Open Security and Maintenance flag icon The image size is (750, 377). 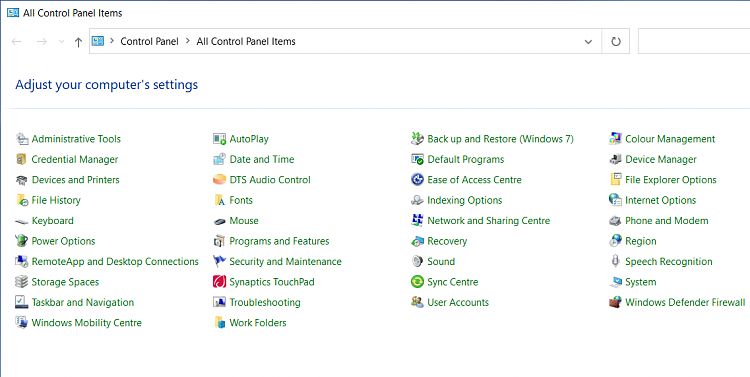[x=220, y=262]
